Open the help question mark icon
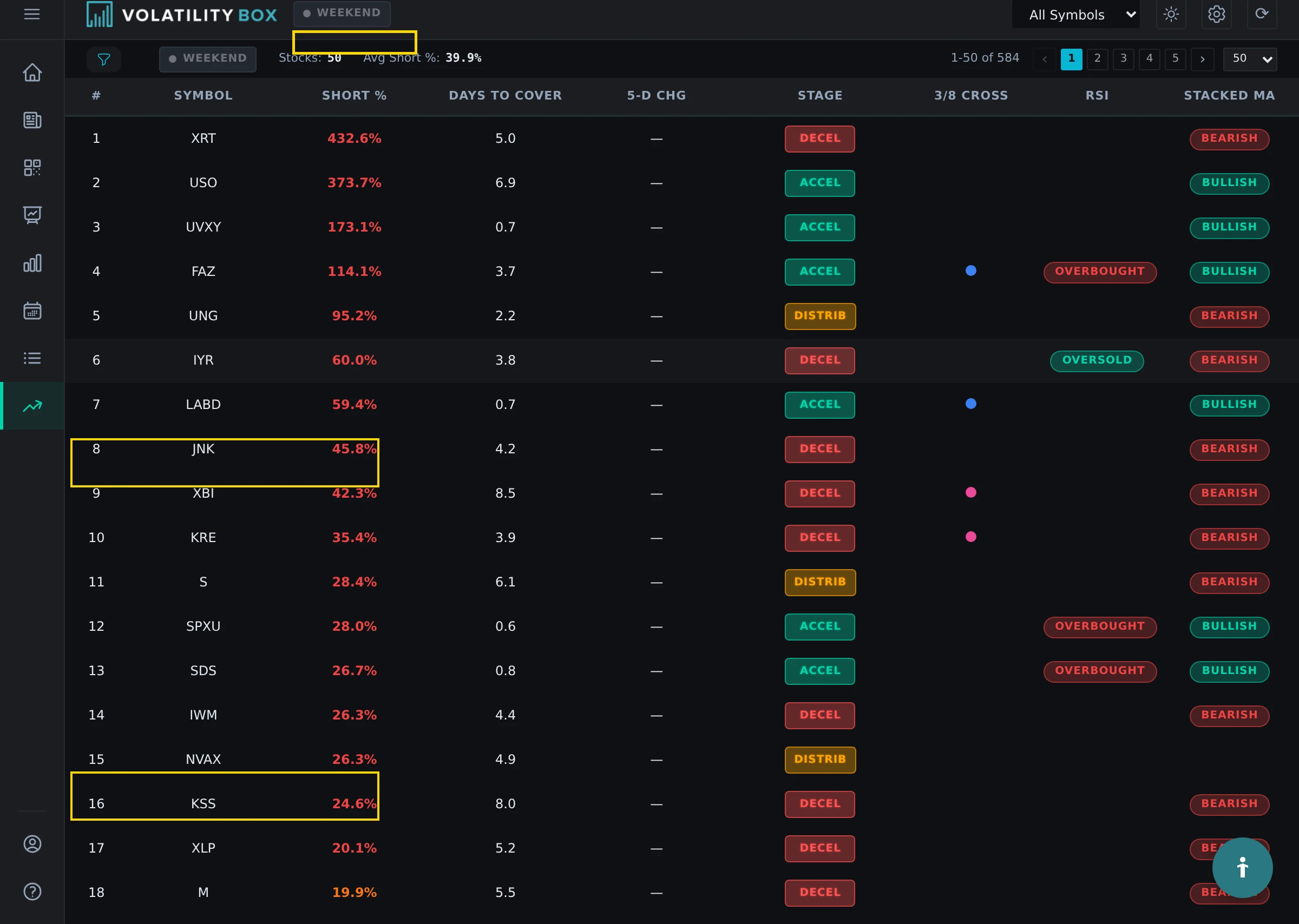1299x924 pixels. (x=32, y=892)
